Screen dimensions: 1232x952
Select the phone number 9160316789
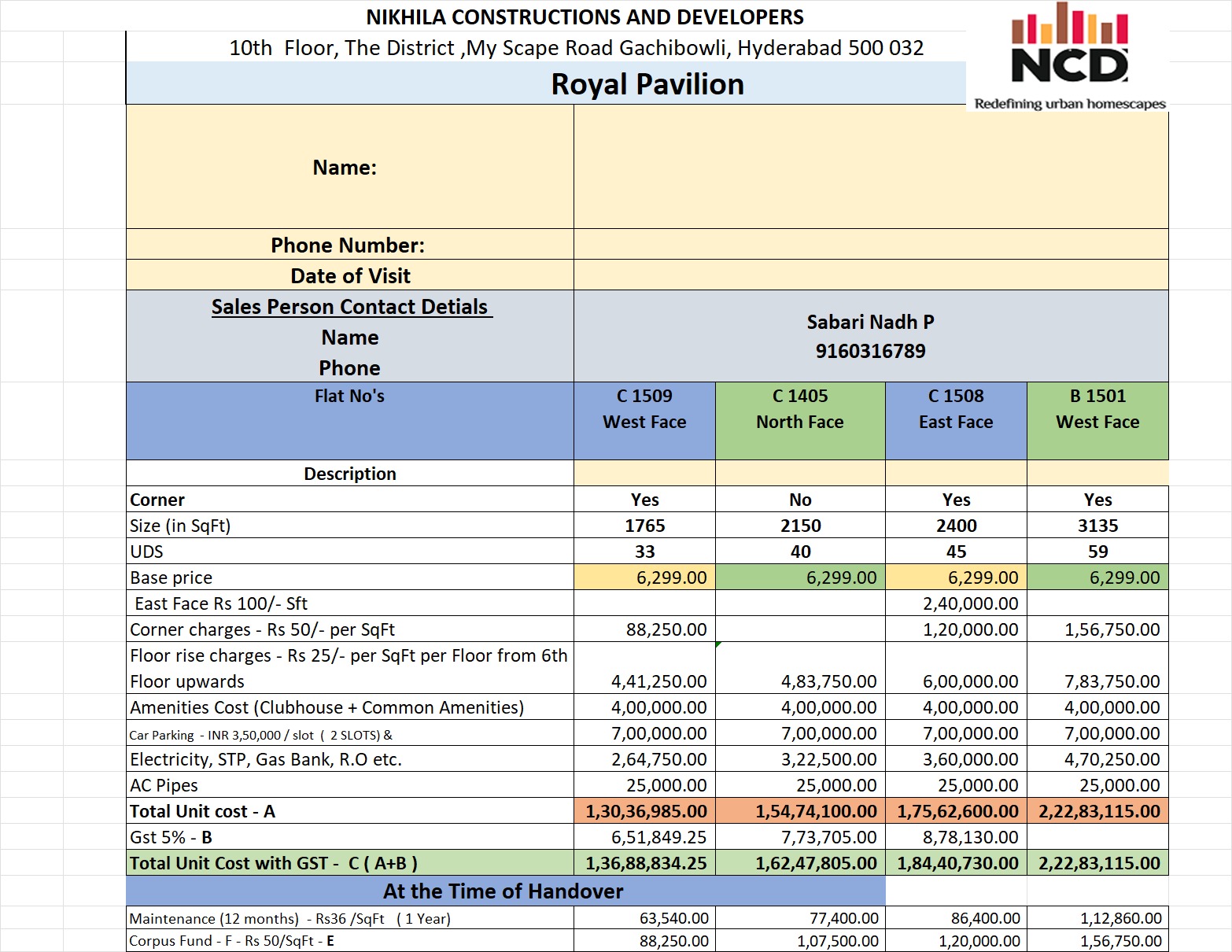click(871, 351)
